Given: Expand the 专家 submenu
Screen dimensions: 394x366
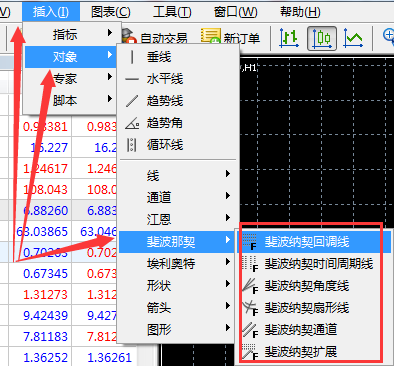Looking at the screenshot, I should coord(70,78).
